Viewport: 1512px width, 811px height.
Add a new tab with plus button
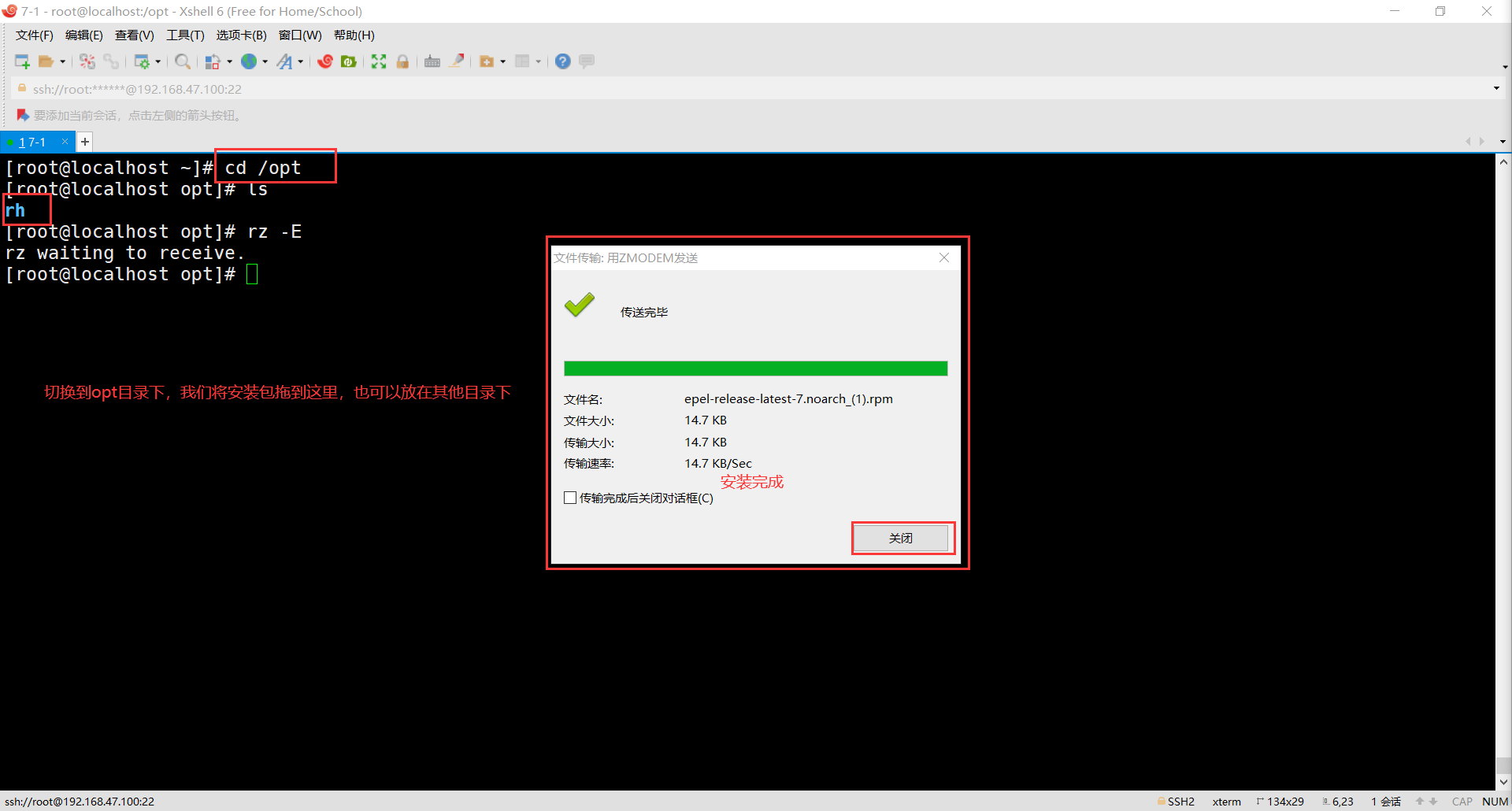[84, 142]
